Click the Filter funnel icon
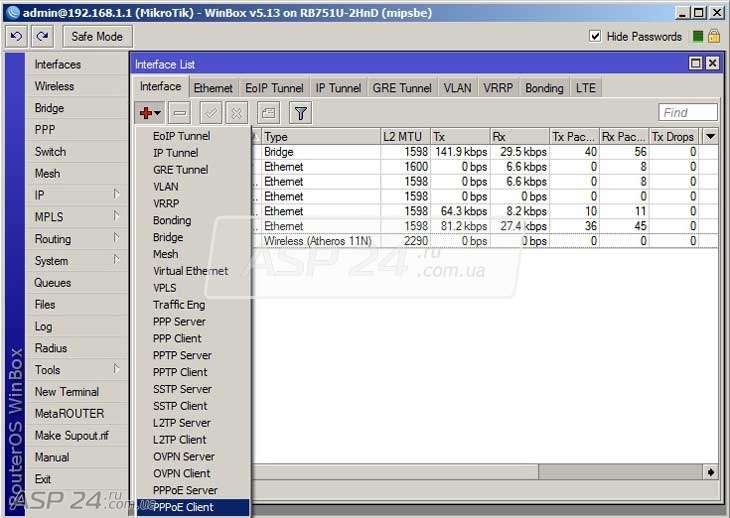Viewport: 730px width, 518px height. pyautogui.click(x=301, y=113)
